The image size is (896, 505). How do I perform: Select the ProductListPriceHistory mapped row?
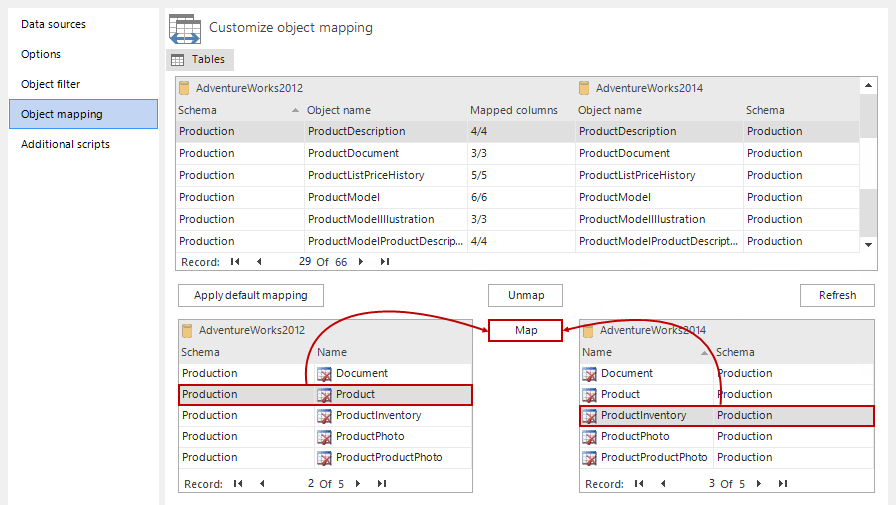pos(517,175)
